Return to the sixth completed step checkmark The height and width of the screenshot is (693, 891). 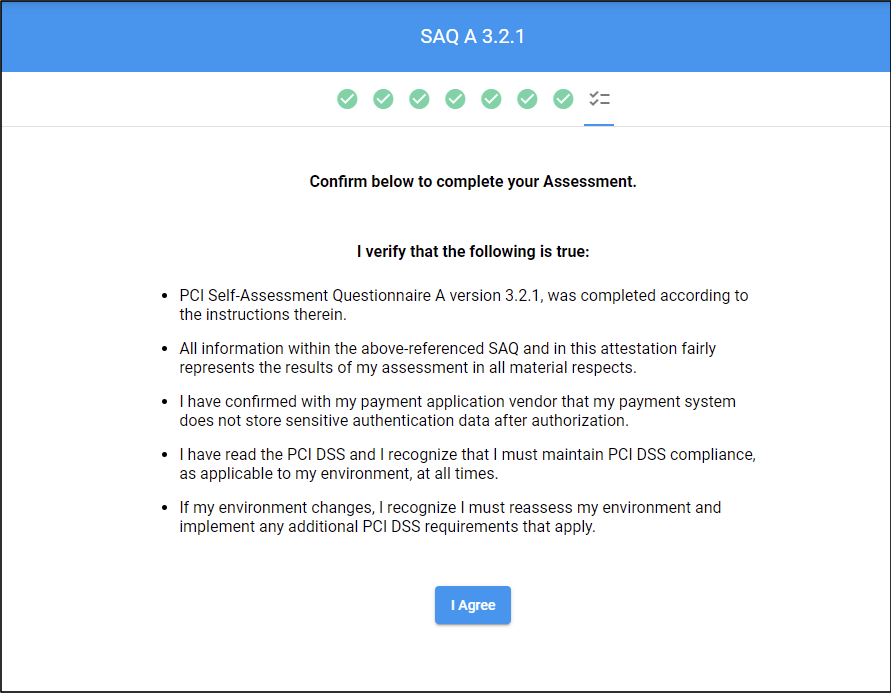pos(527,99)
